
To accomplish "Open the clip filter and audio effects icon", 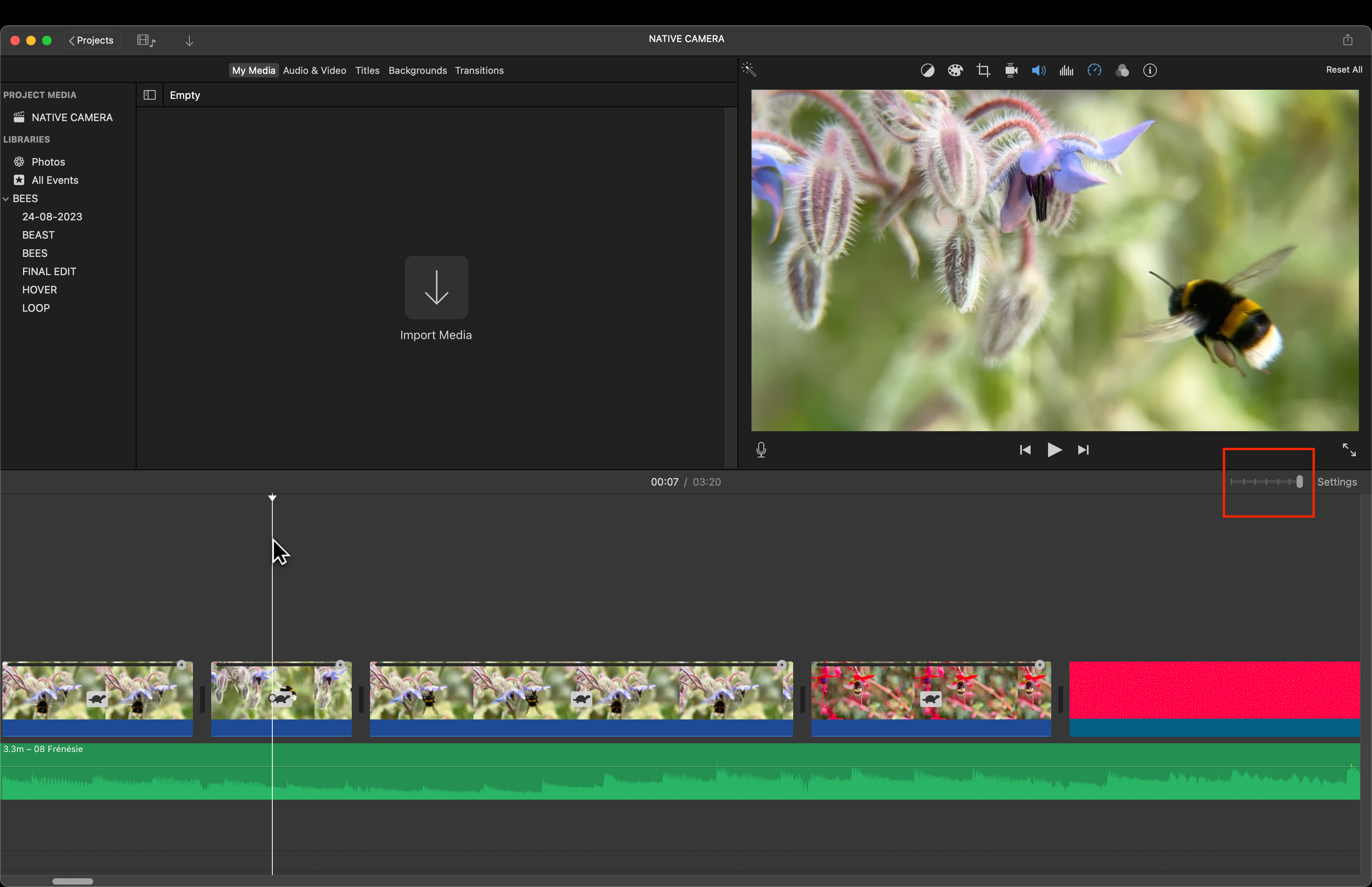I will (x=1121, y=70).
